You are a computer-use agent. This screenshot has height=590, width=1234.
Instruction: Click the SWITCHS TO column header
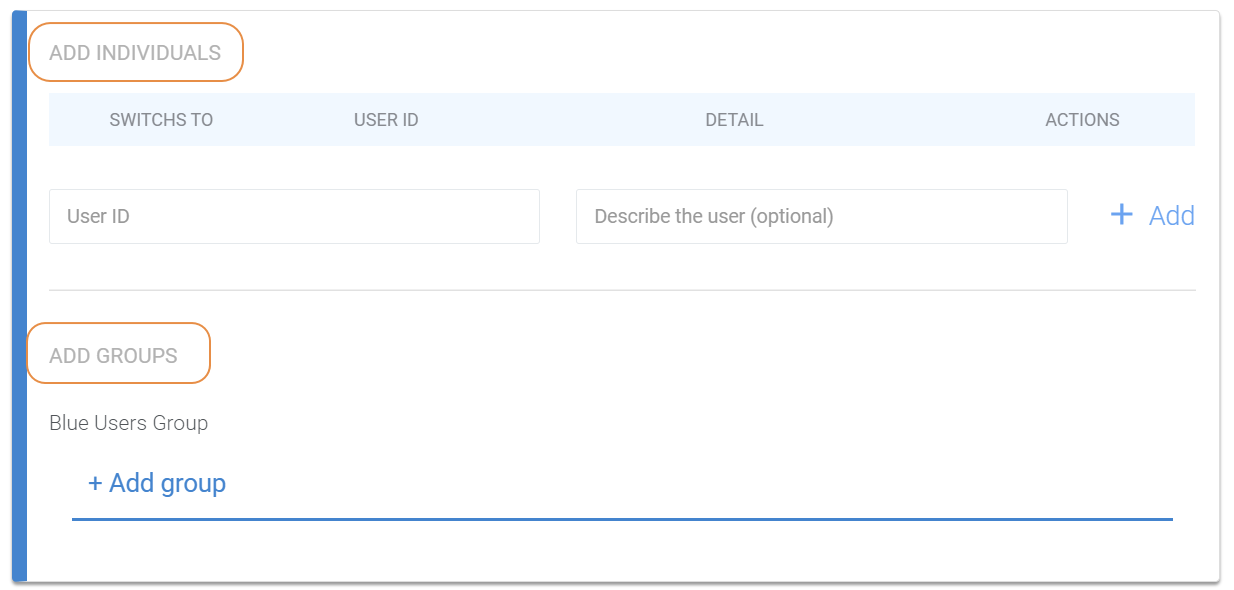[x=161, y=120]
